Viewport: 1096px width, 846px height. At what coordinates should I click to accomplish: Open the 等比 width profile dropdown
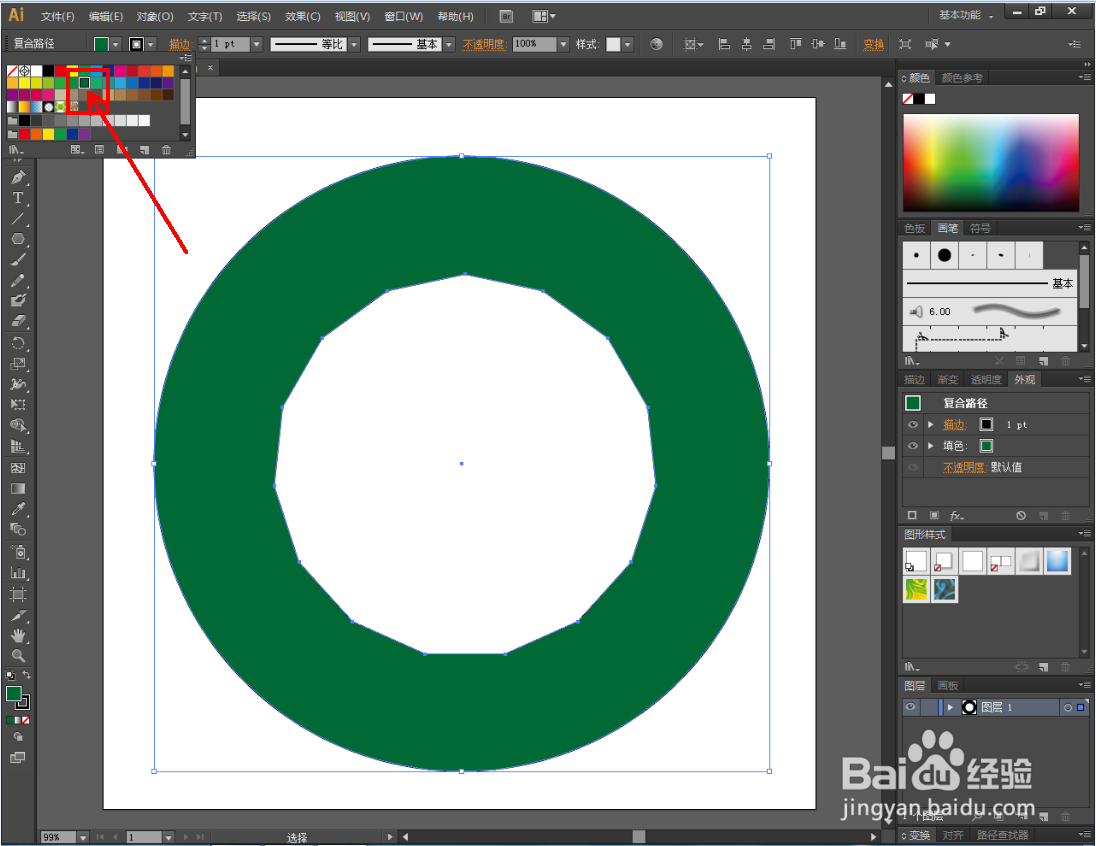click(x=354, y=44)
